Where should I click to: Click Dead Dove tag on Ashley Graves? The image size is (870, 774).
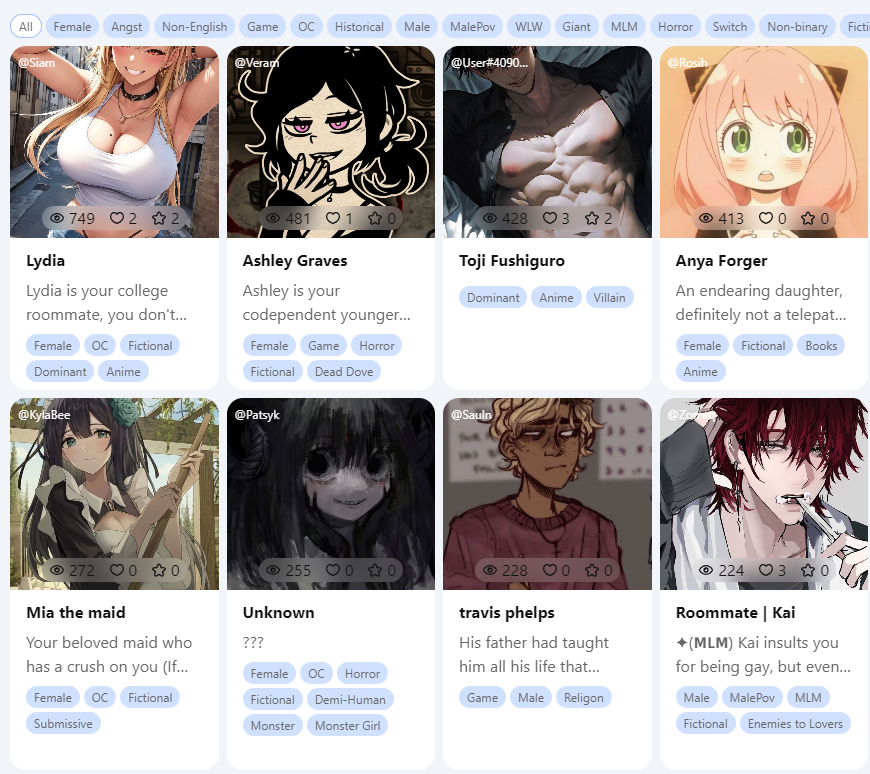(344, 372)
